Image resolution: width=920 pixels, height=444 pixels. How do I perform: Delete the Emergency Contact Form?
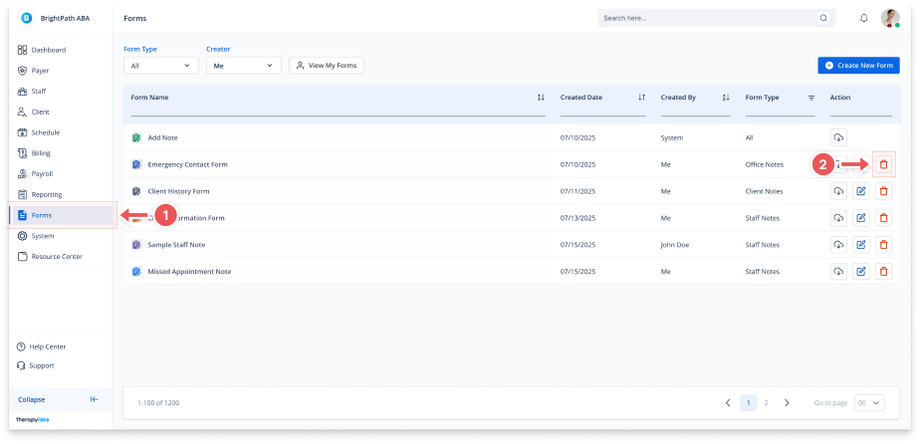tap(884, 165)
